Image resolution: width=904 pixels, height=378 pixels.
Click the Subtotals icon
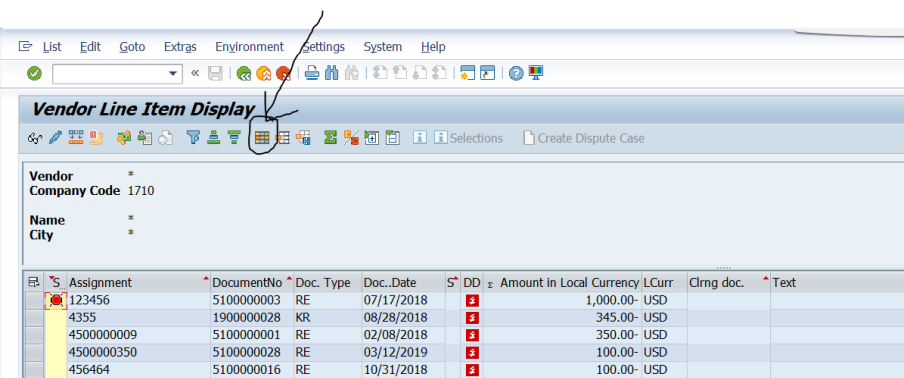[351, 138]
